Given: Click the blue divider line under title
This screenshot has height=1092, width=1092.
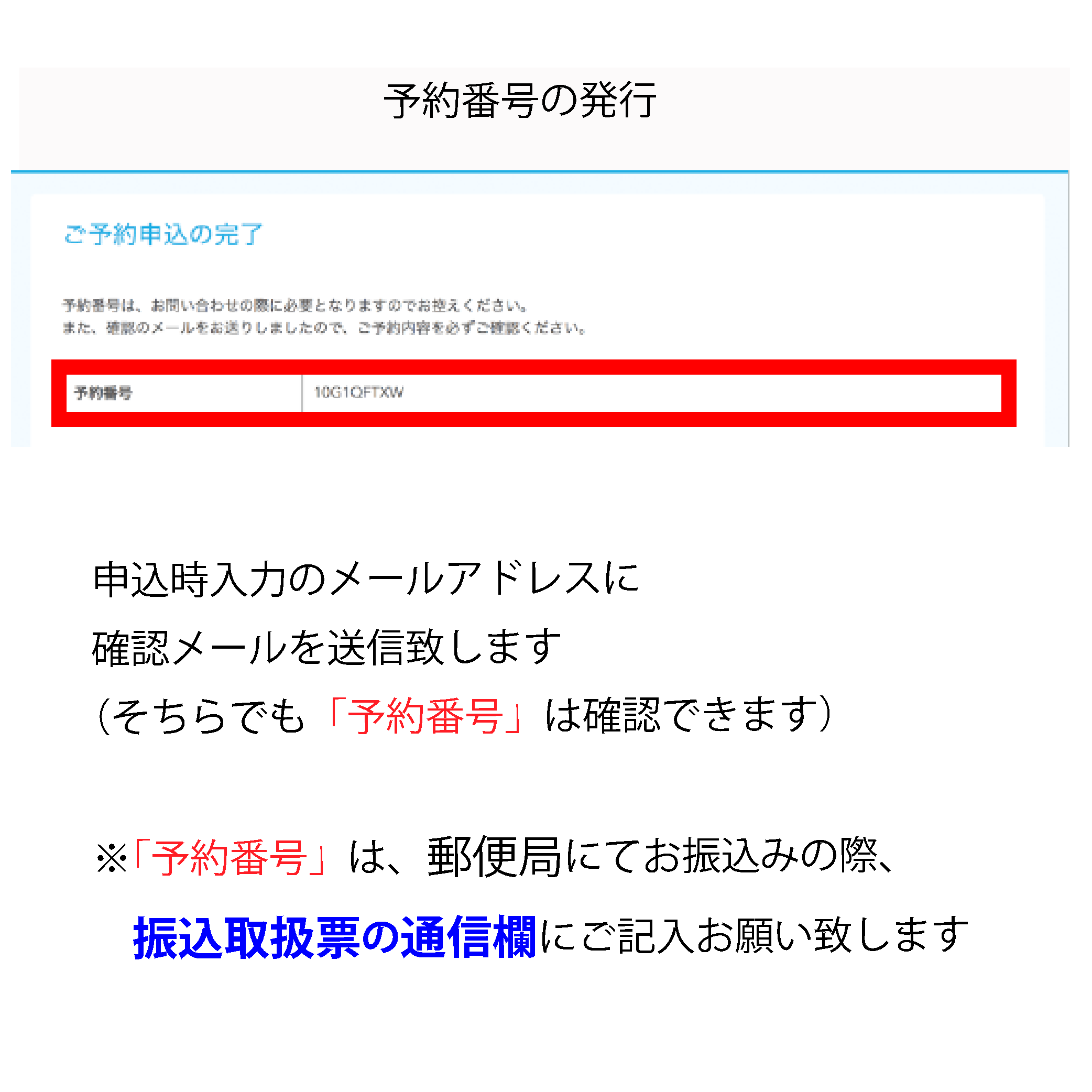Looking at the screenshot, I should (540, 171).
